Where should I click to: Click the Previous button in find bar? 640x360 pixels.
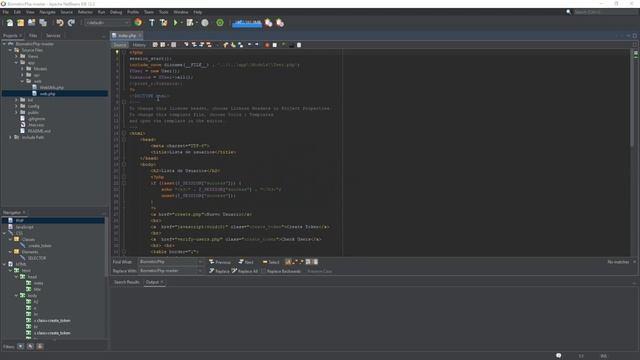coord(220,262)
